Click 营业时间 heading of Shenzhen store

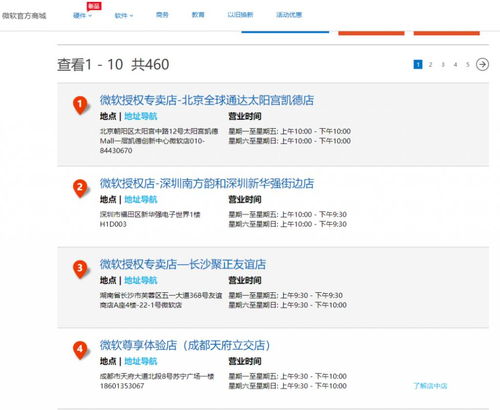click(245, 200)
